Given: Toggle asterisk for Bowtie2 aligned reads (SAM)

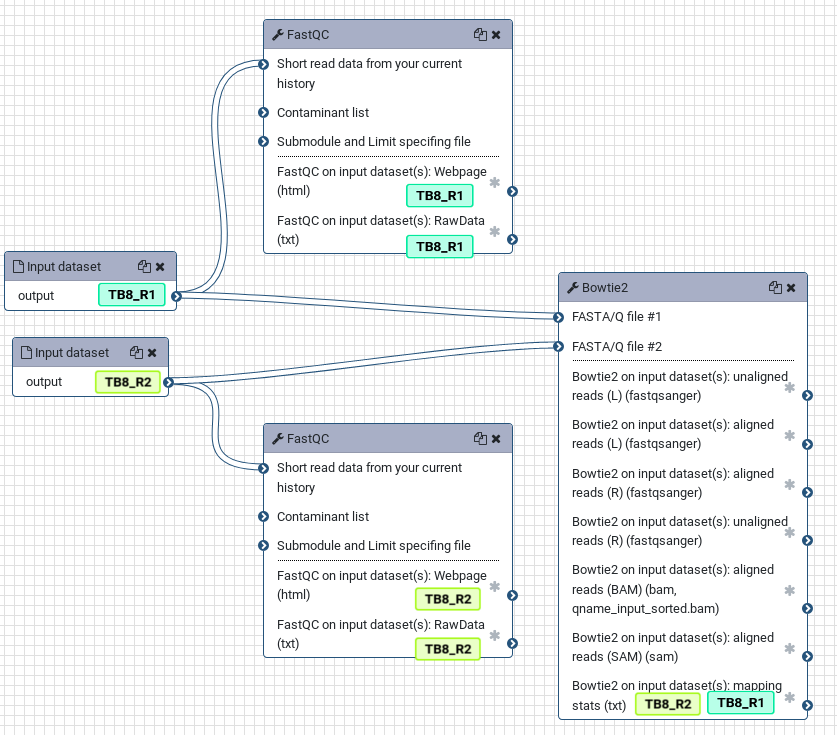Looking at the screenshot, I should click(x=790, y=649).
